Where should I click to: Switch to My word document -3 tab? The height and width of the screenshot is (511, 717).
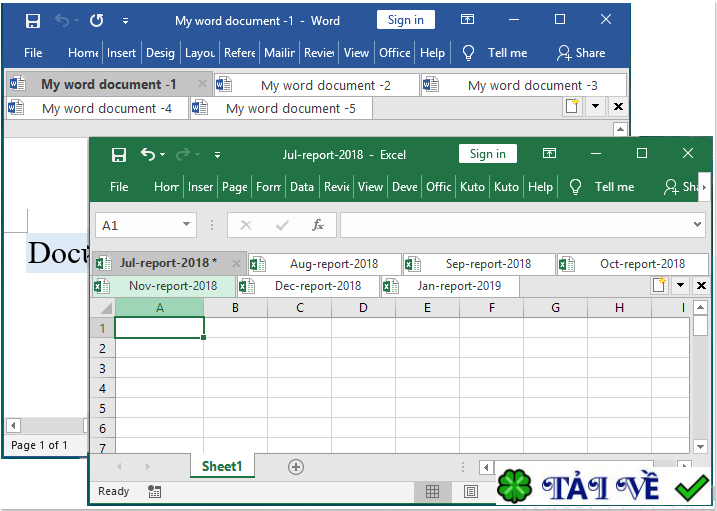[524, 85]
